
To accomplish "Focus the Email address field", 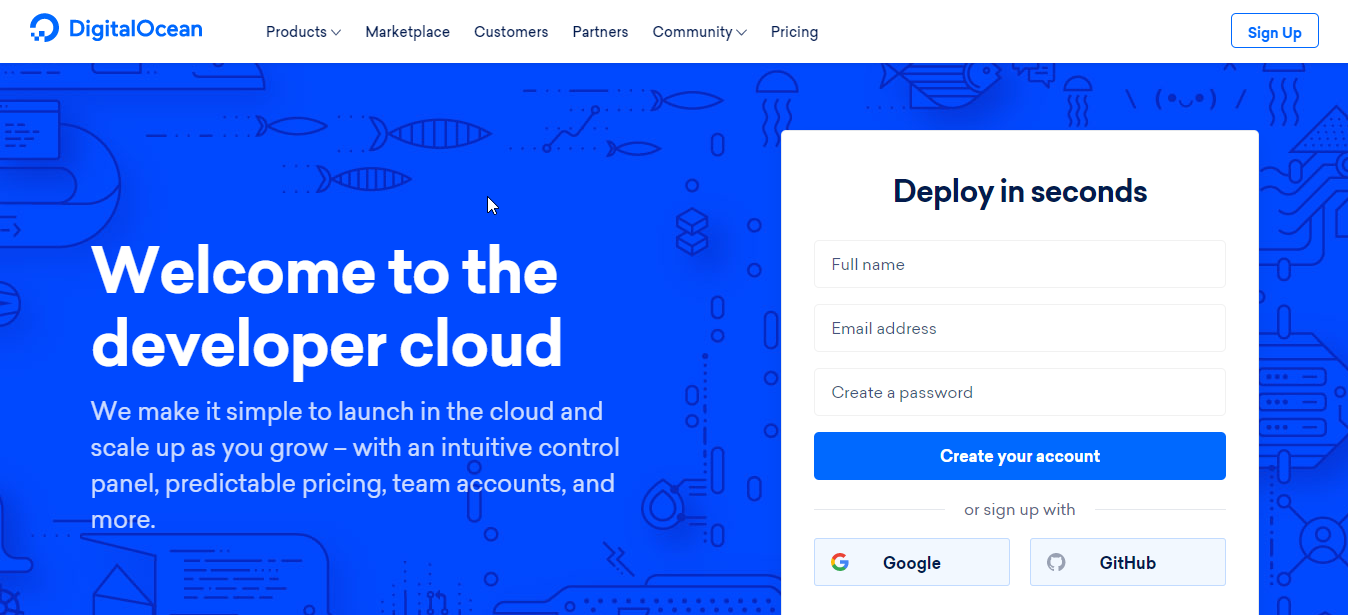I will click(x=1019, y=328).
